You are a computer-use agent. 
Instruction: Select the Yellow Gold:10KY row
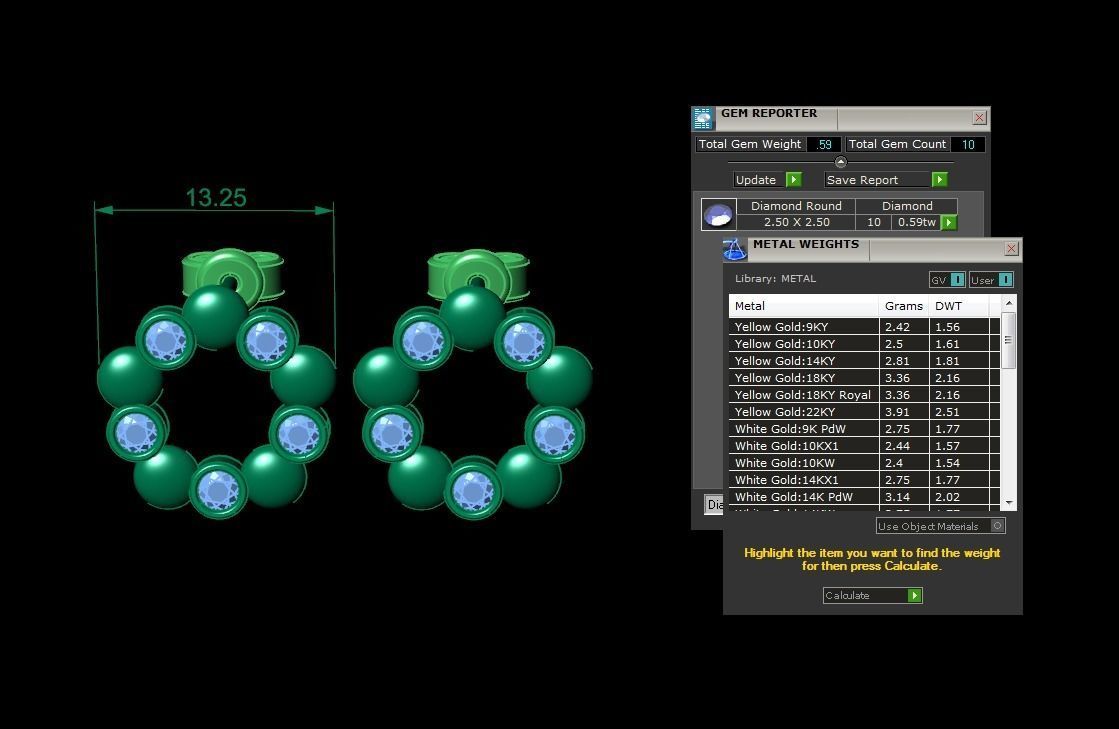864,344
